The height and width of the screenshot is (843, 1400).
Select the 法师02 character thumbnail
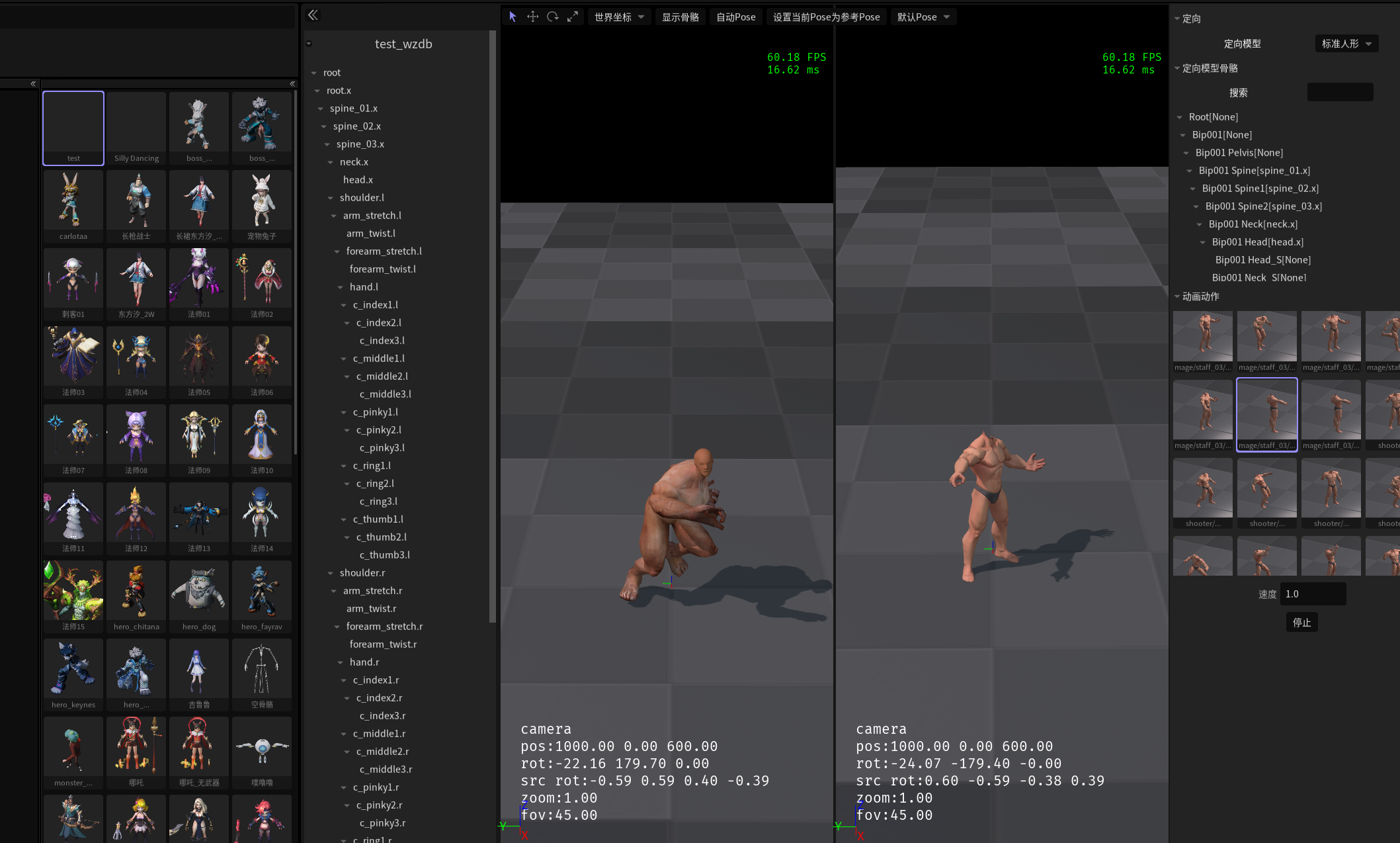pos(262,285)
